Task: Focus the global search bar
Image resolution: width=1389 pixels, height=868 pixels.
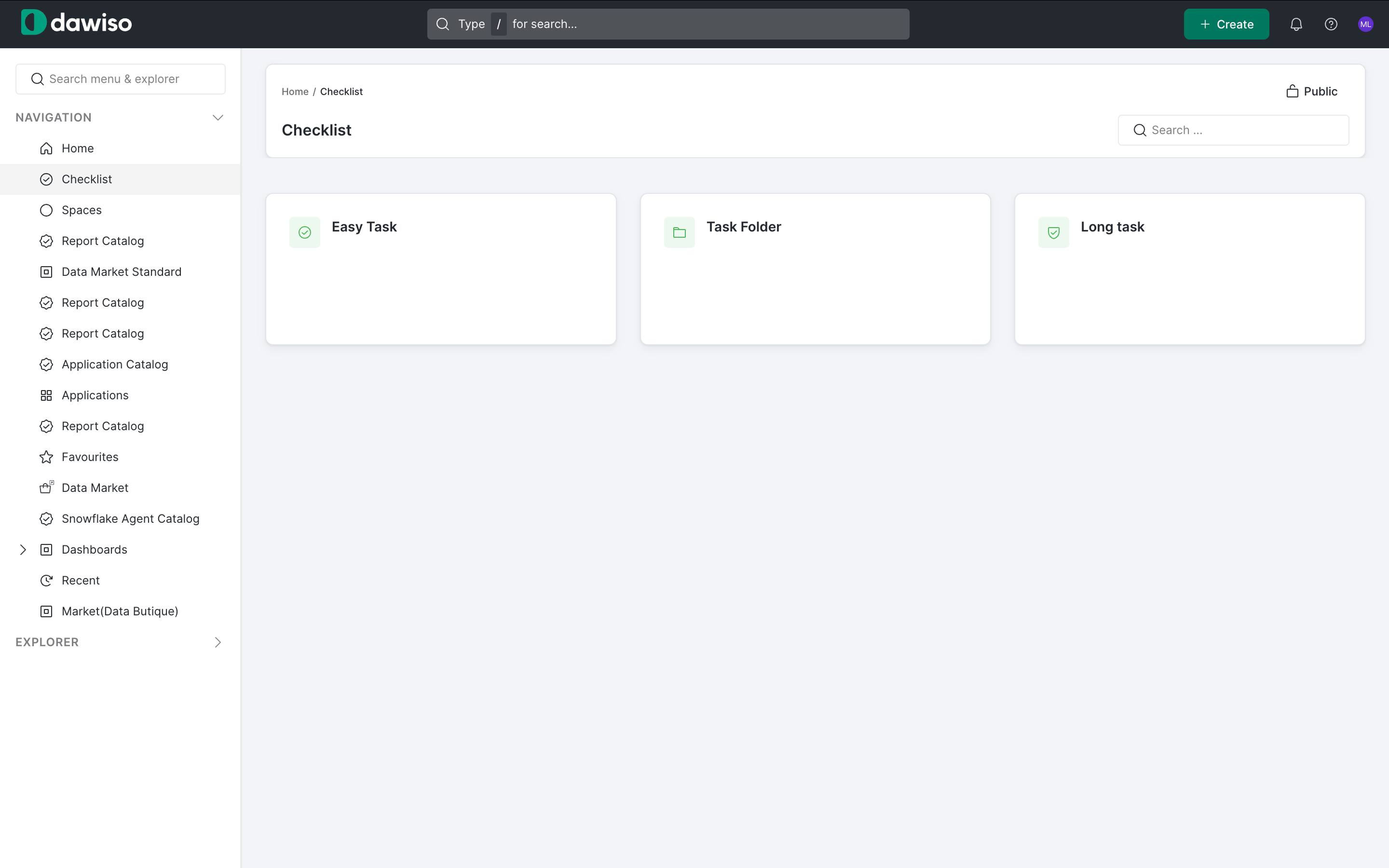Action: click(x=668, y=24)
